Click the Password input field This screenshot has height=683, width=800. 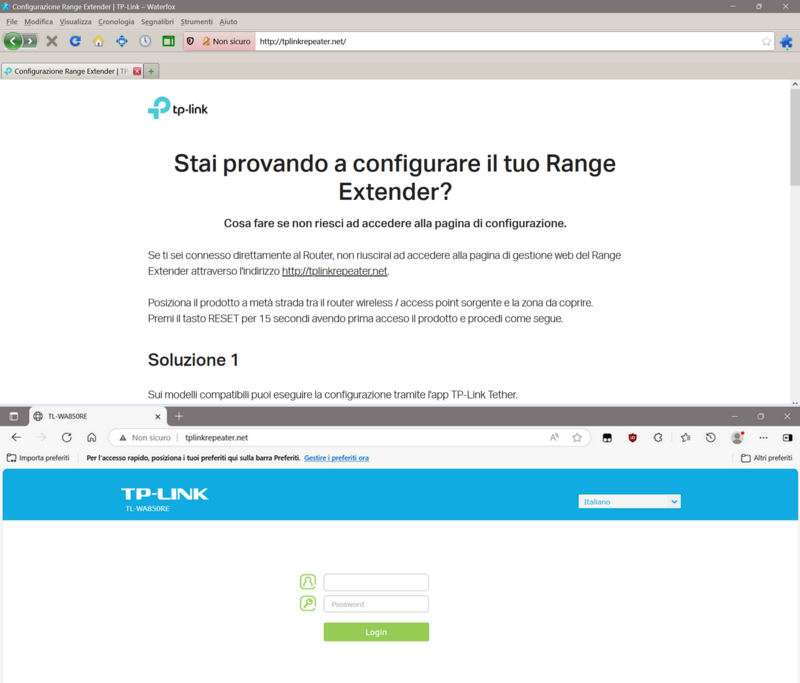click(x=376, y=604)
